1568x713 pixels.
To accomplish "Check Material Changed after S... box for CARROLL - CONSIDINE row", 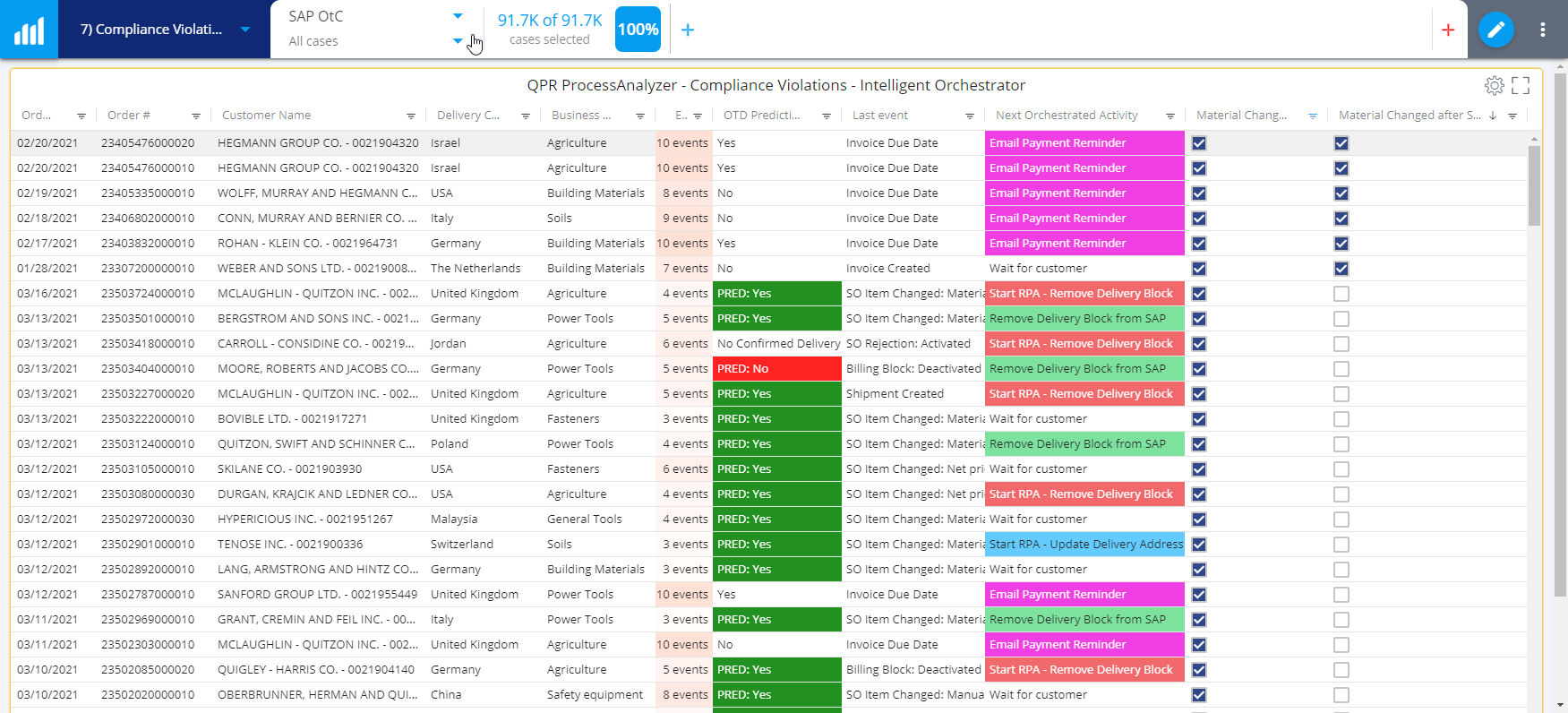I will [x=1341, y=344].
